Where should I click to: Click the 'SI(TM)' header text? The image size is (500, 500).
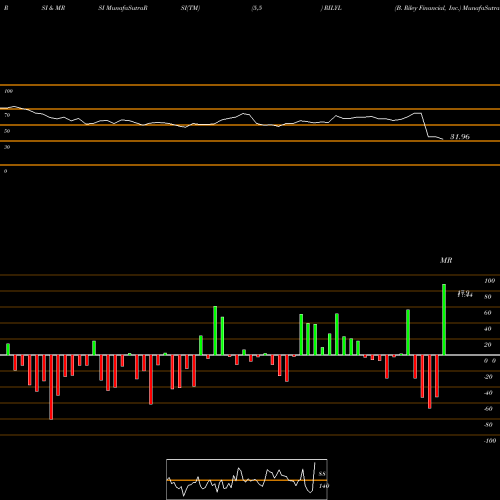point(190,8)
